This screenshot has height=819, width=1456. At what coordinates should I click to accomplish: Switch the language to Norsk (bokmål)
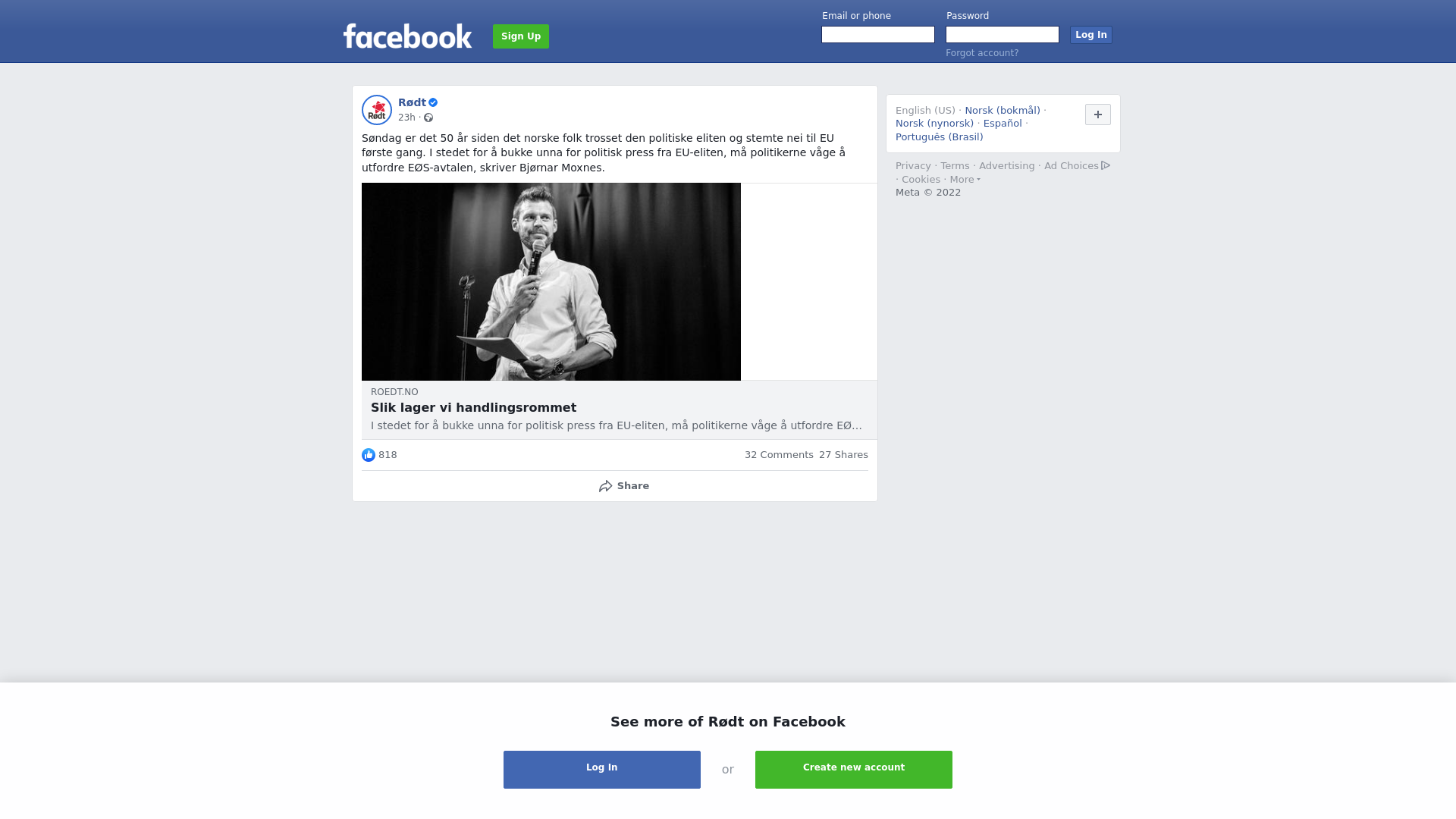pos(1003,111)
